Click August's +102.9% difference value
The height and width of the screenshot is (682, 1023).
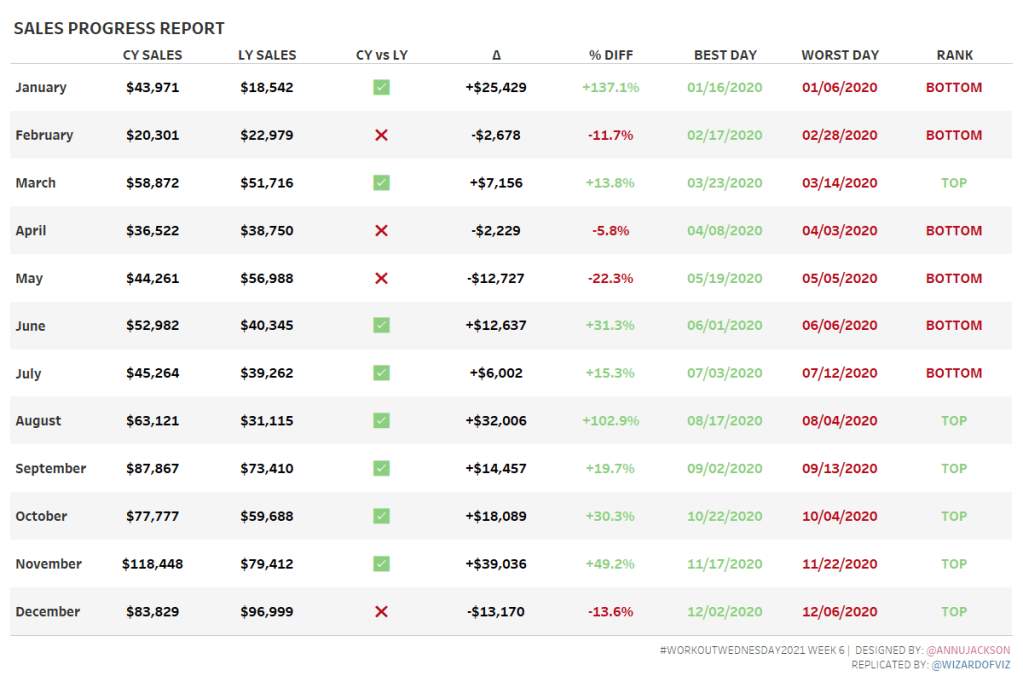[x=610, y=421]
